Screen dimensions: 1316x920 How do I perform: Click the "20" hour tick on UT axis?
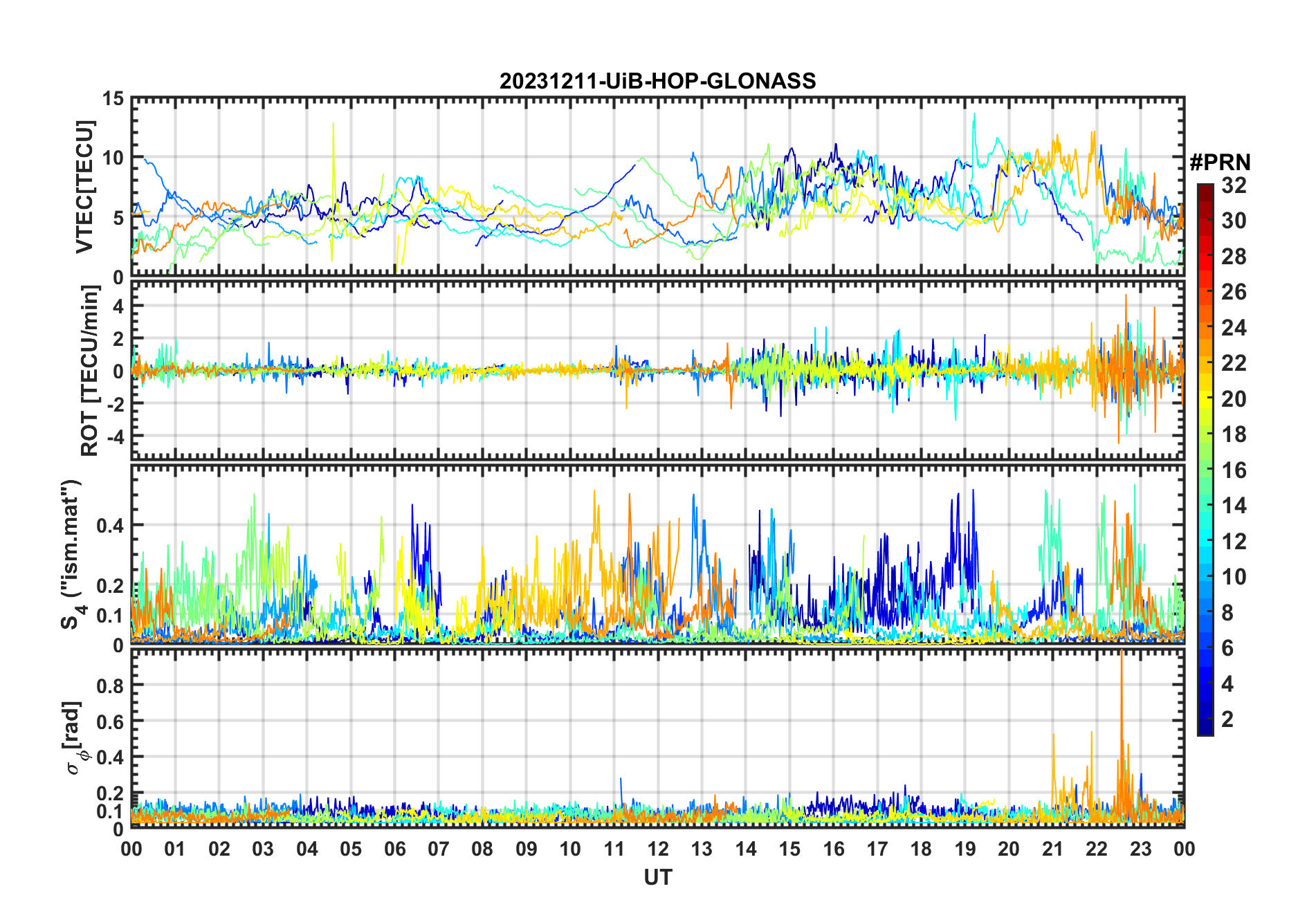tap(1009, 849)
